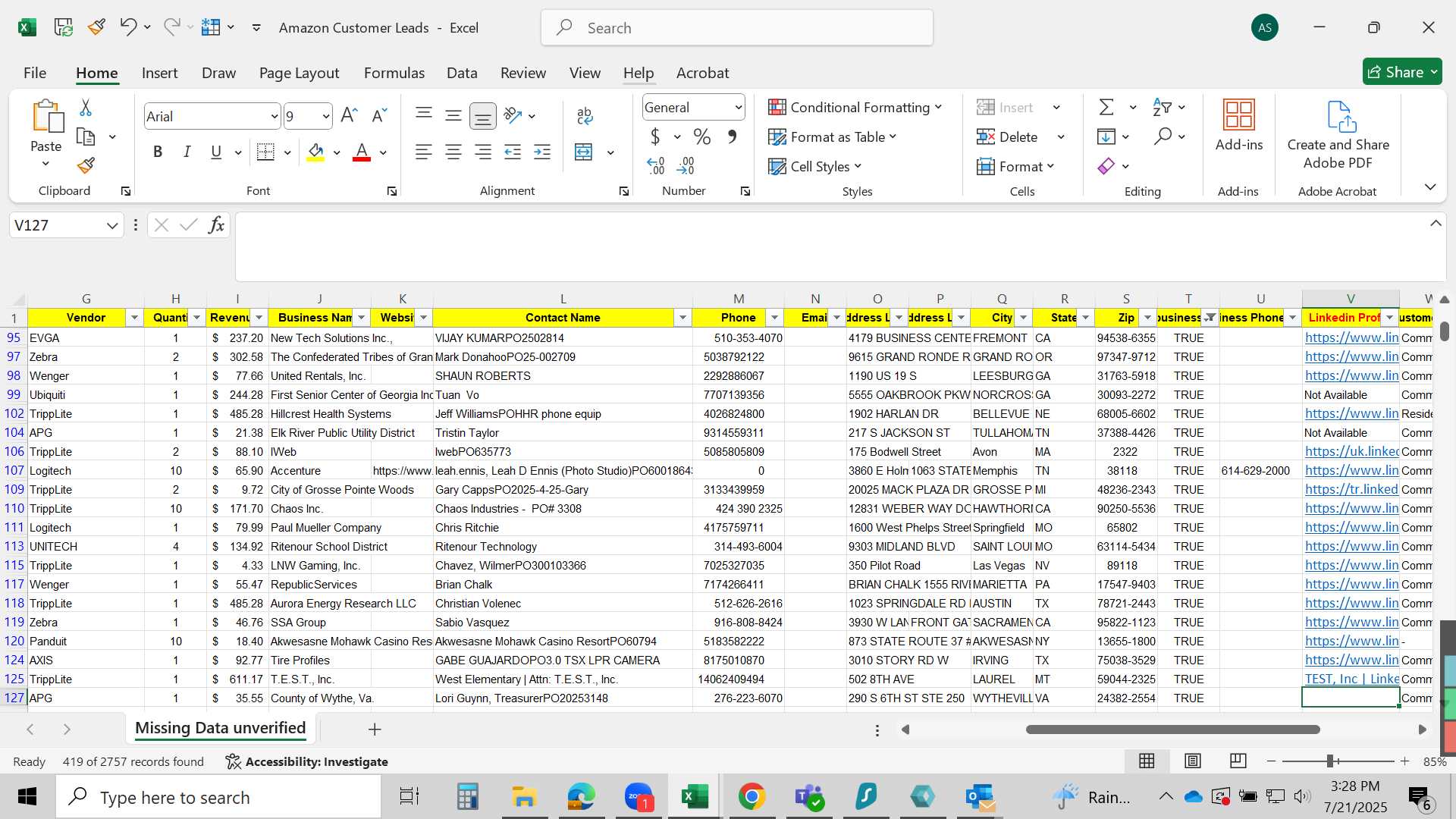
Task: Click the Delete cells button
Action: pyautogui.click(x=1008, y=136)
